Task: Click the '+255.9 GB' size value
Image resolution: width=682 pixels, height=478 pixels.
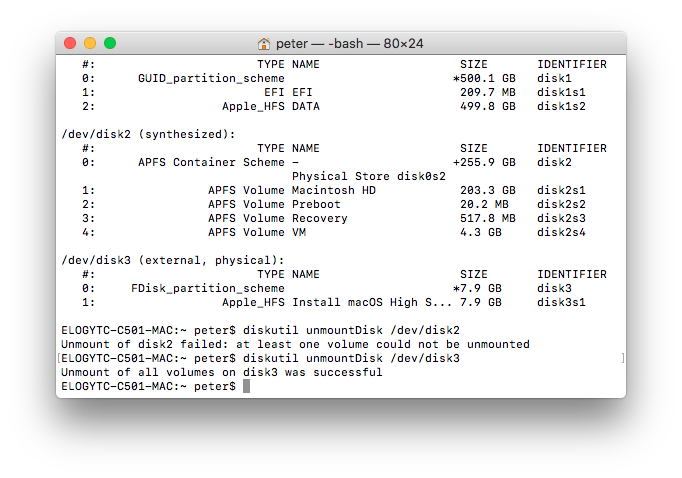Action: pyautogui.click(x=484, y=162)
